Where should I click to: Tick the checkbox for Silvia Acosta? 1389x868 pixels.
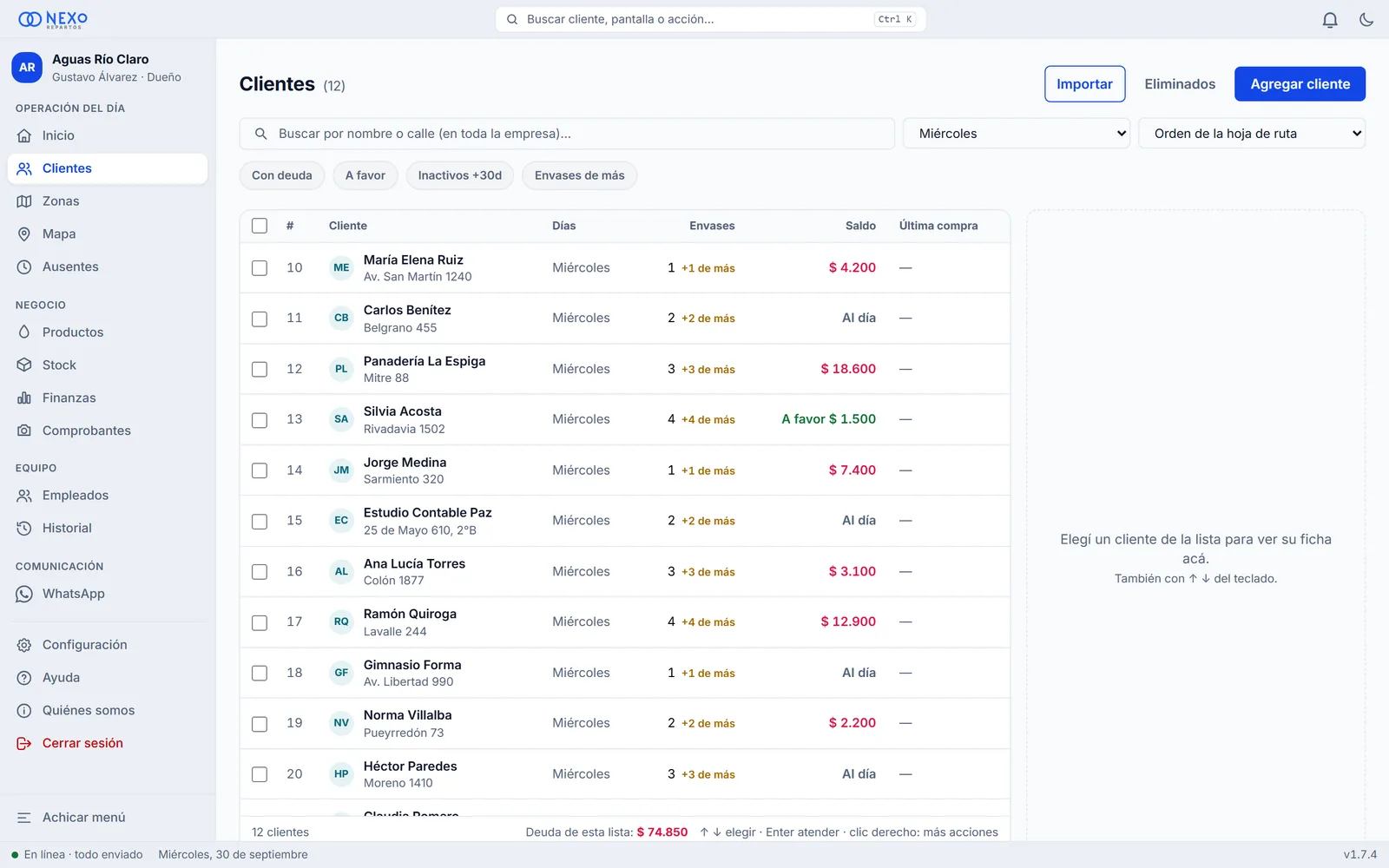(x=260, y=420)
